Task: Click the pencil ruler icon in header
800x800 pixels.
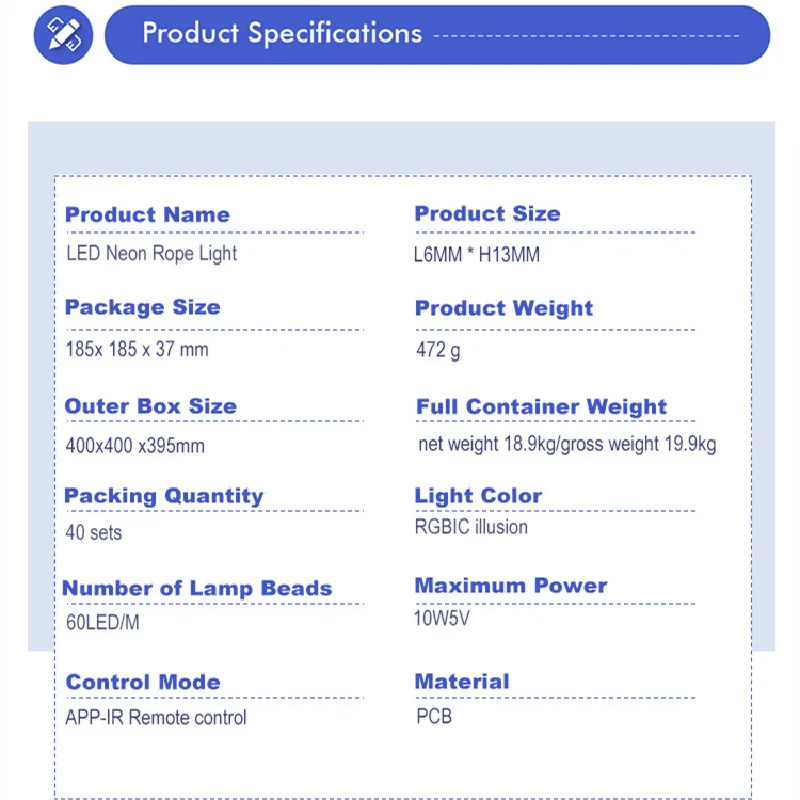Action: (x=63, y=35)
